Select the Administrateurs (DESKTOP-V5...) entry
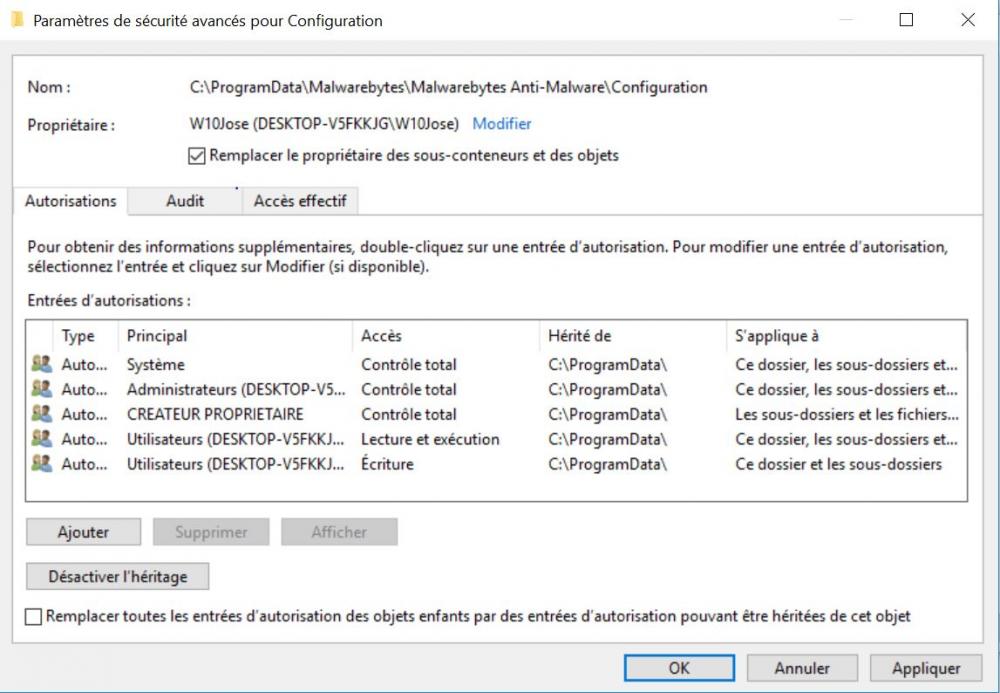This screenshot has height=693, width=1000. (x=496, y=390)
